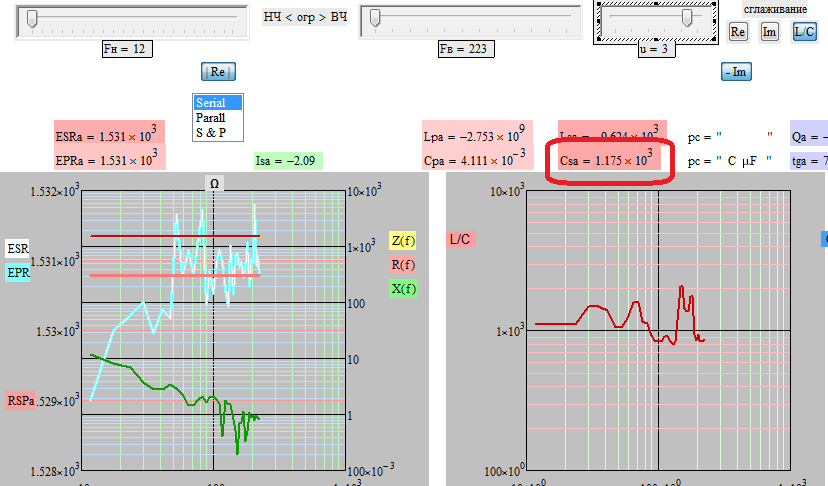The image size is (828, 486).
Task: Select Serial in the list box
Action: [218, 102]
